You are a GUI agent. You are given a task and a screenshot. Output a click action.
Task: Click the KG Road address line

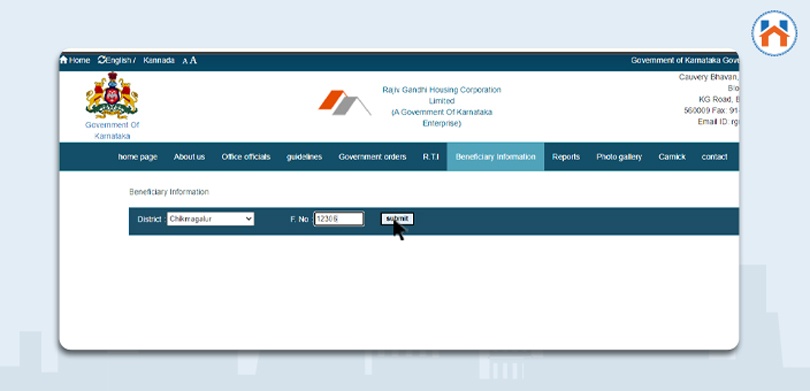tap(719, 100)
